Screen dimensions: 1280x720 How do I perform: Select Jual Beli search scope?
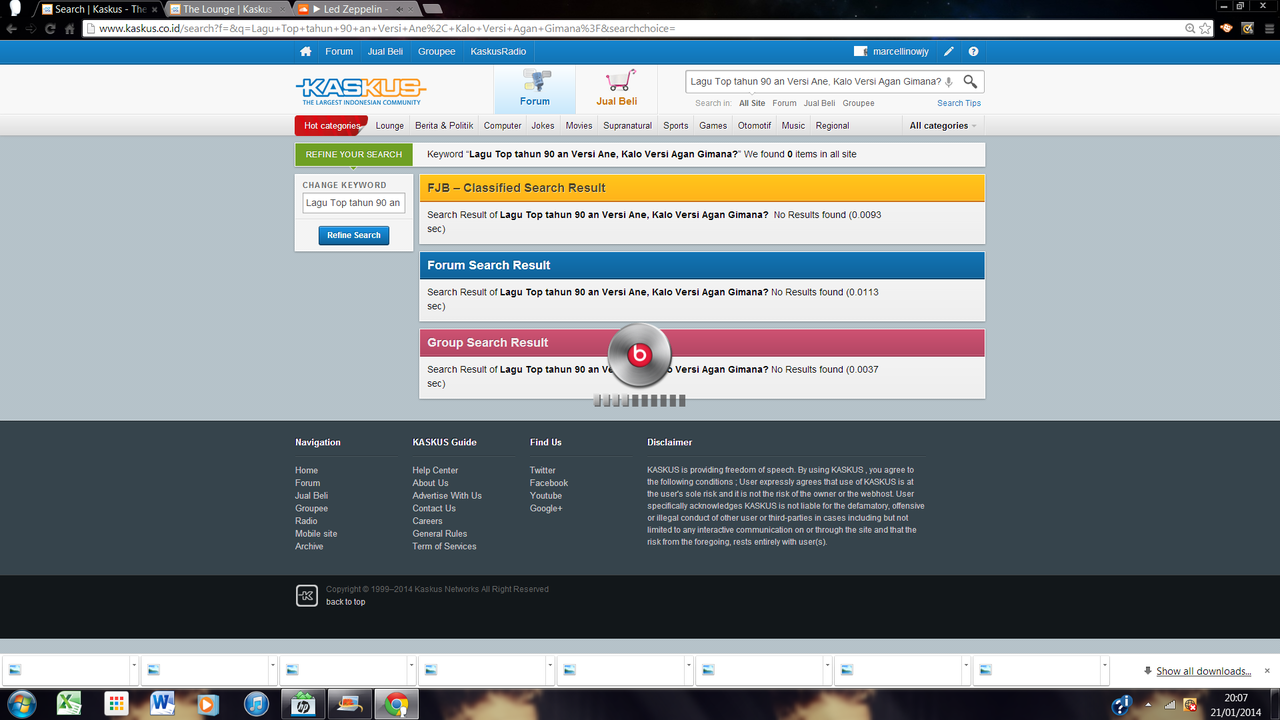point(819,103)
